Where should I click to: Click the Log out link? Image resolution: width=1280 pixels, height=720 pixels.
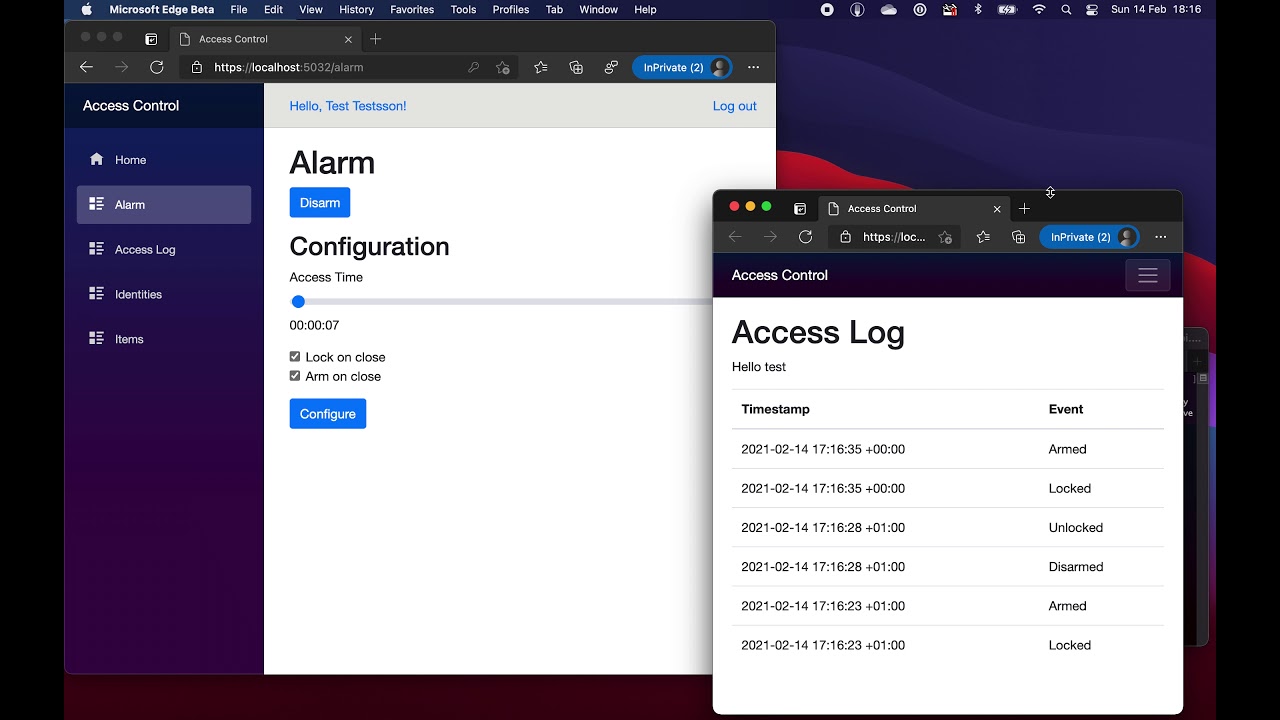(x=735, y=106)
